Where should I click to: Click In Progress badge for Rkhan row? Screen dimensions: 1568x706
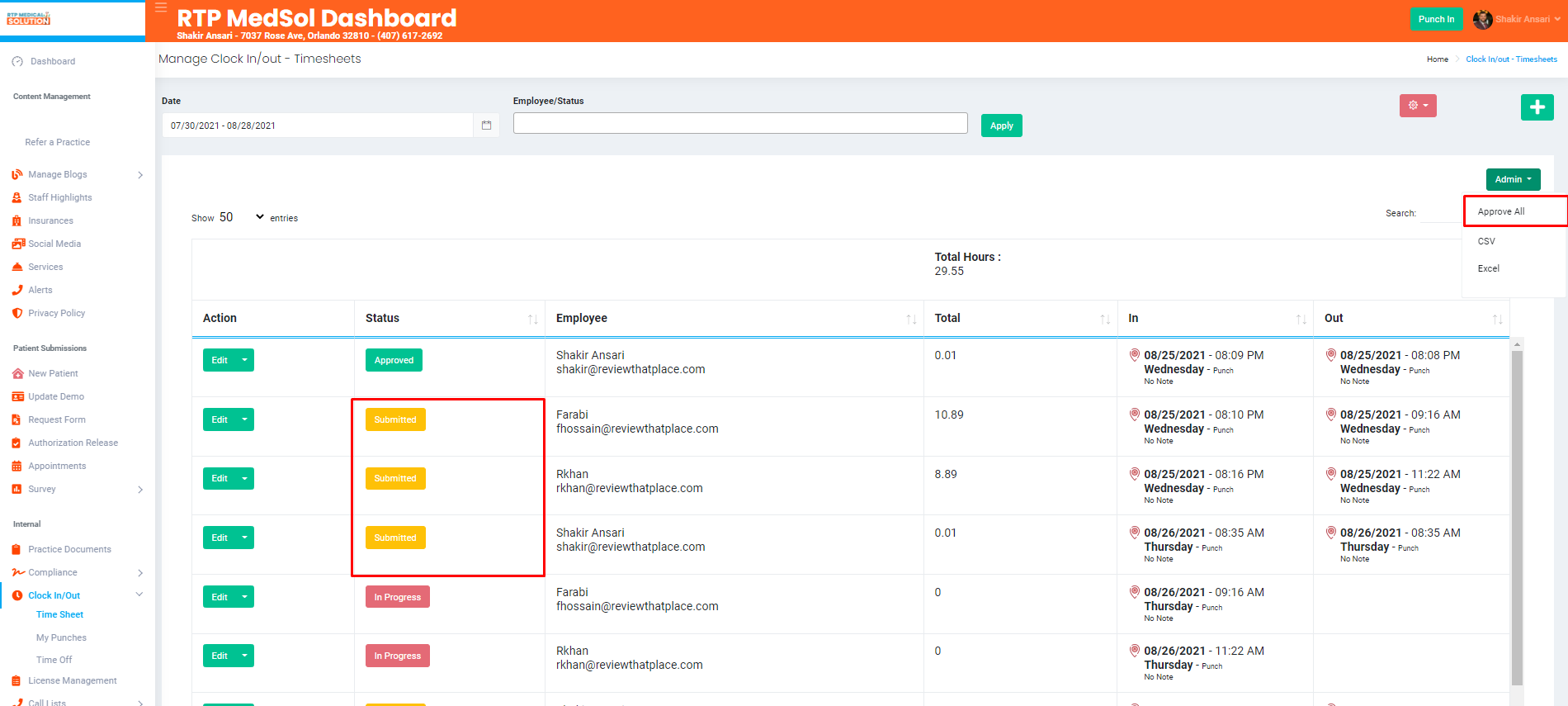(x=397, y=656)
